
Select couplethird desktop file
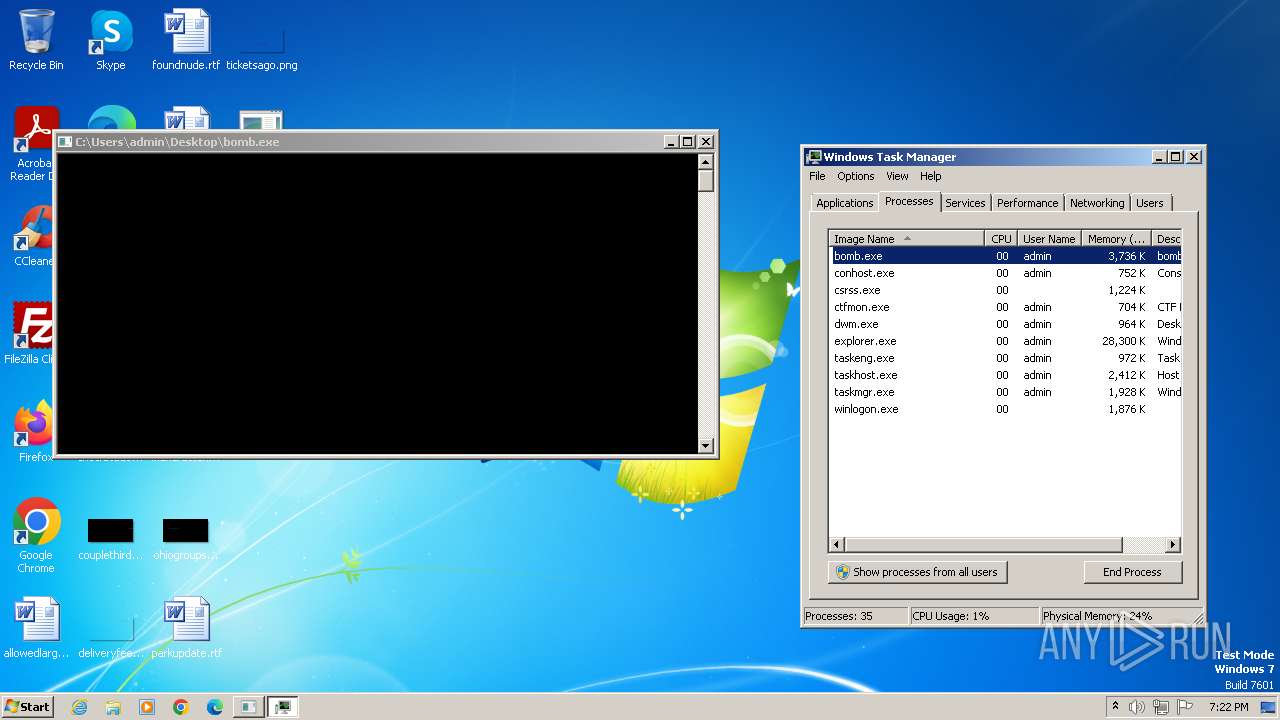click(x=110, y=540)
